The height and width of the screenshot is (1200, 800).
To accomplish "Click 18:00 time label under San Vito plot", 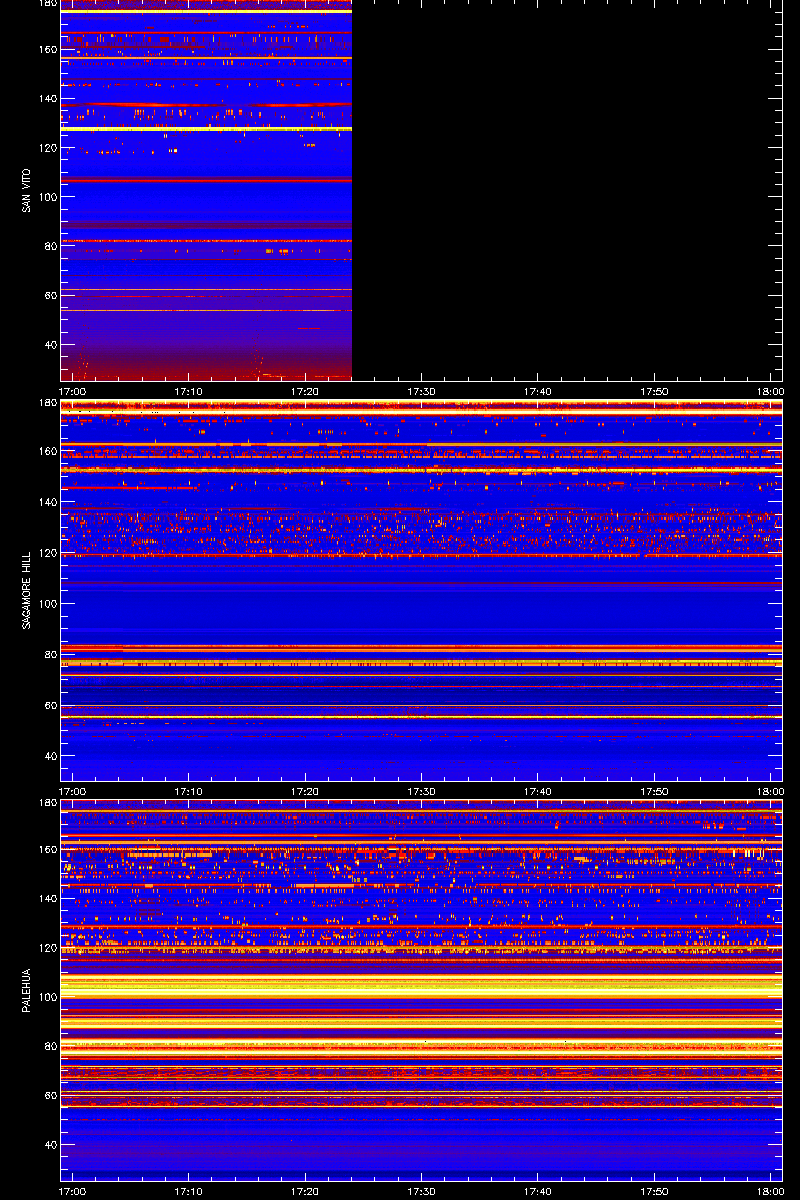I will click(x=770, y=391).
